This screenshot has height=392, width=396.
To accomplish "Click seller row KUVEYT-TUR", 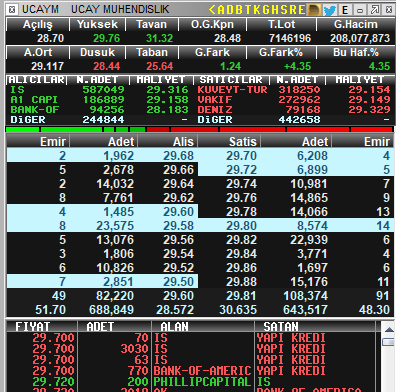I will point(294,90).
